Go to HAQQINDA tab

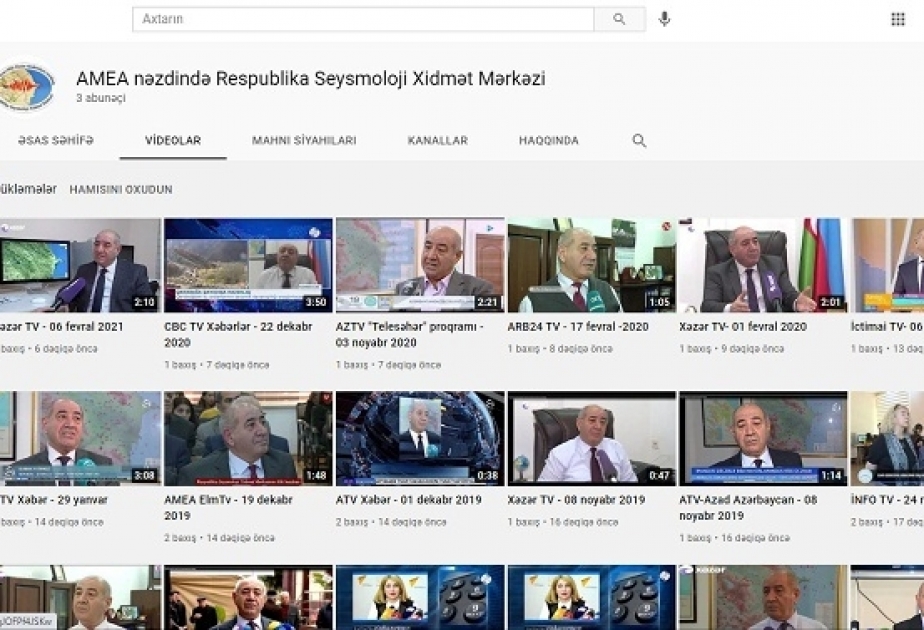(x=549, y=140)
